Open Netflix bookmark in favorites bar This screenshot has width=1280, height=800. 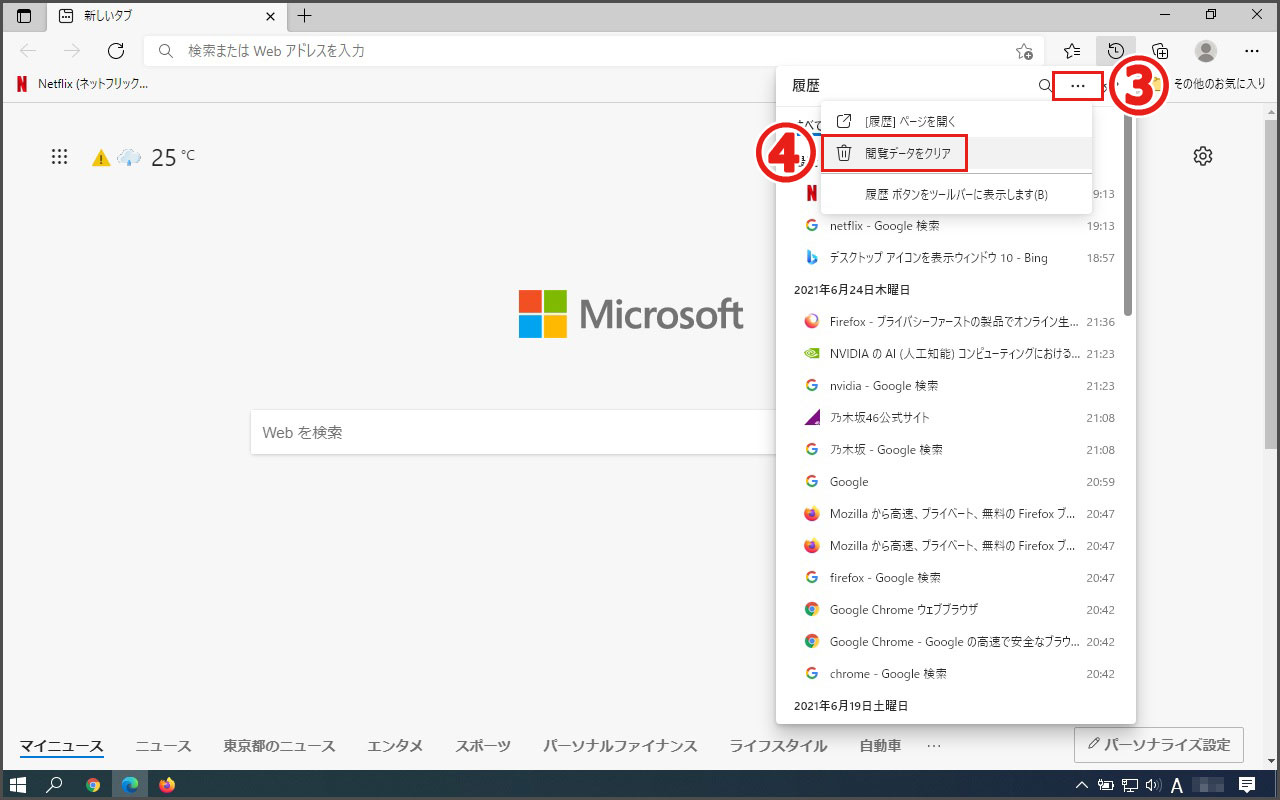coord(81,85)
